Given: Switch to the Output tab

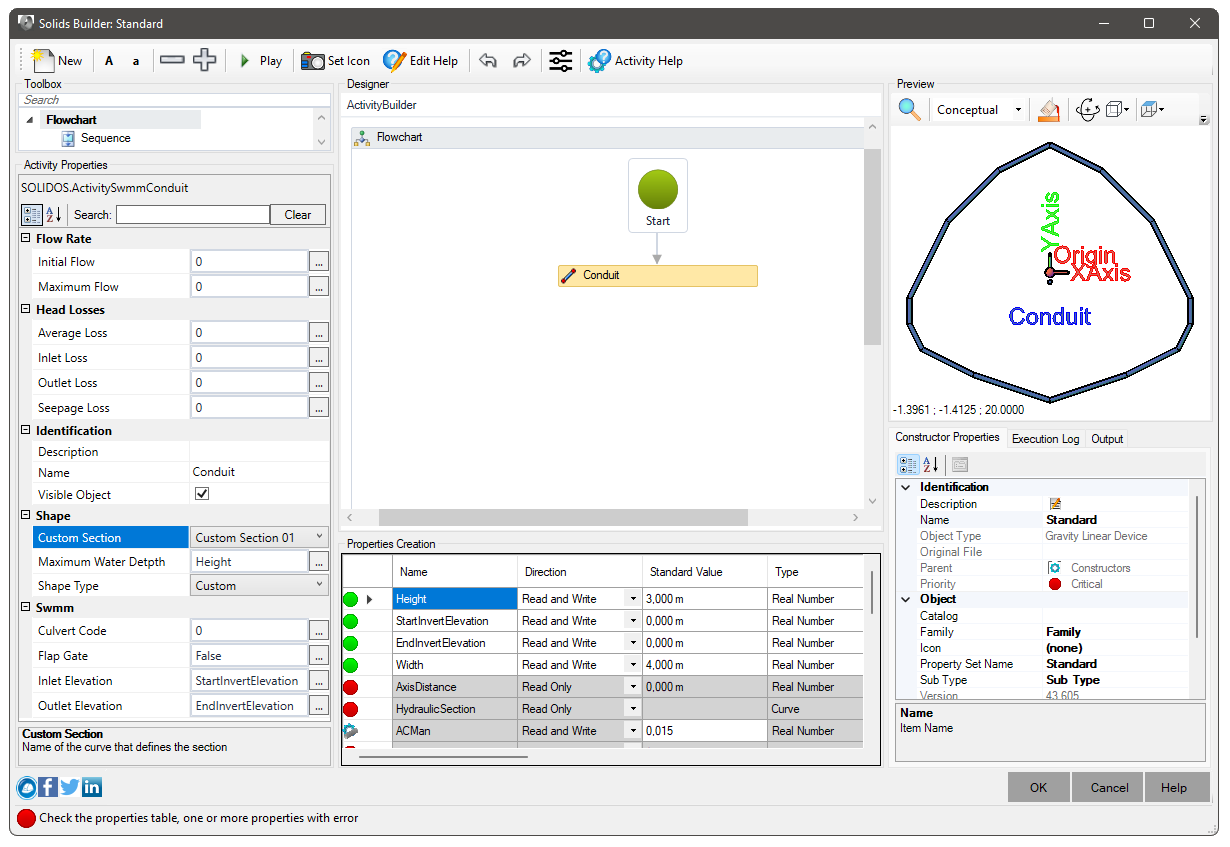Looking at the screenshot, I should tap(1107, 439).
